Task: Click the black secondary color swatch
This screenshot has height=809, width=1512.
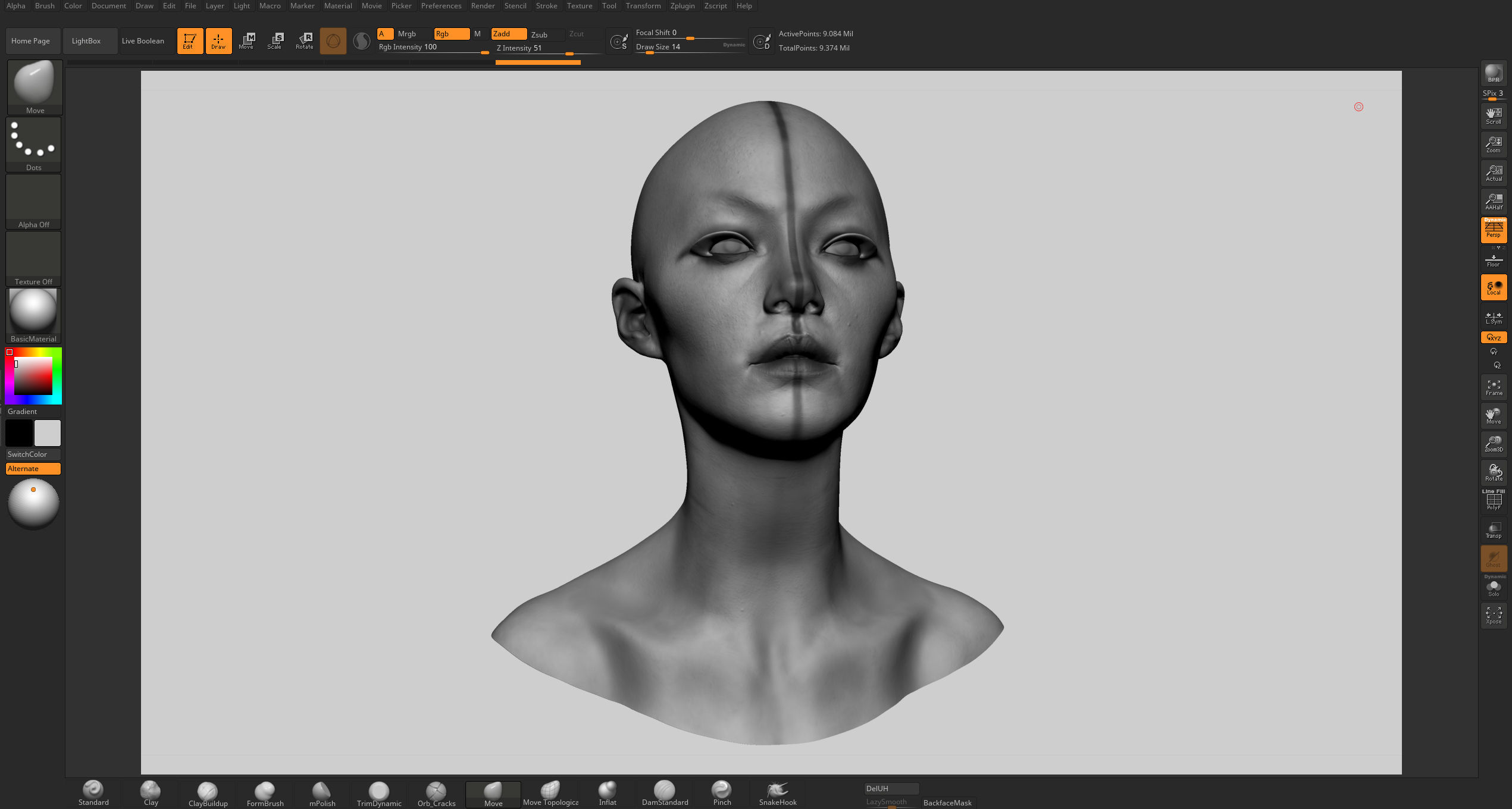Action: 19,432
